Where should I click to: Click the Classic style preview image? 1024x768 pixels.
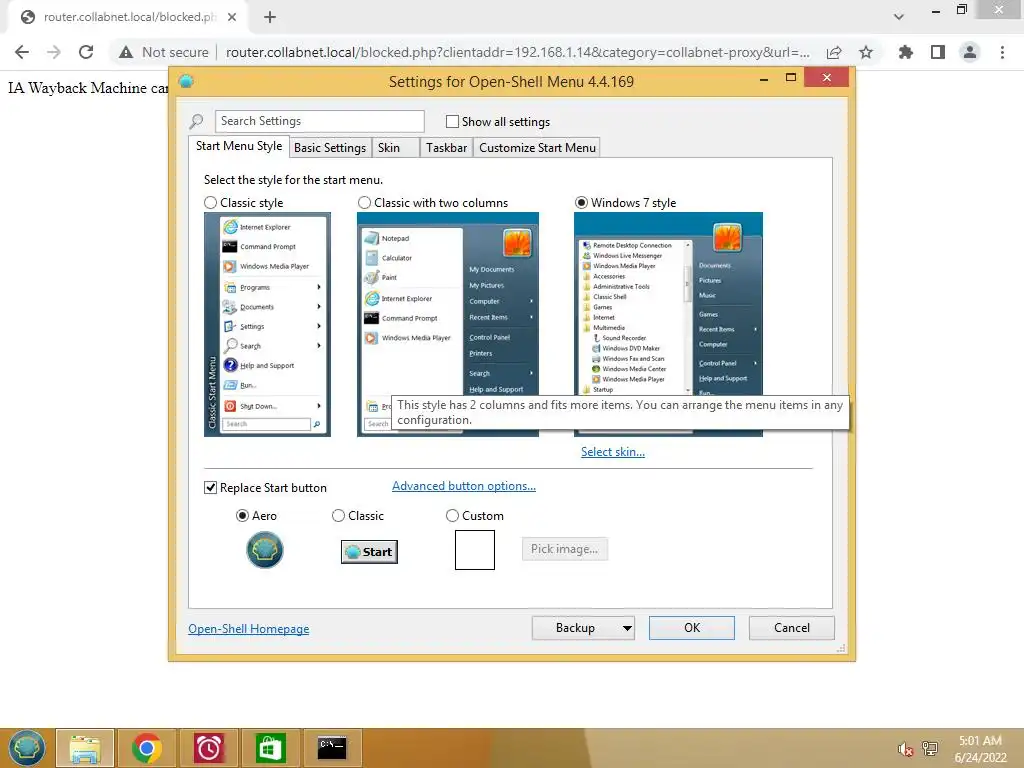pyautogui.click(x=267, y=325)
